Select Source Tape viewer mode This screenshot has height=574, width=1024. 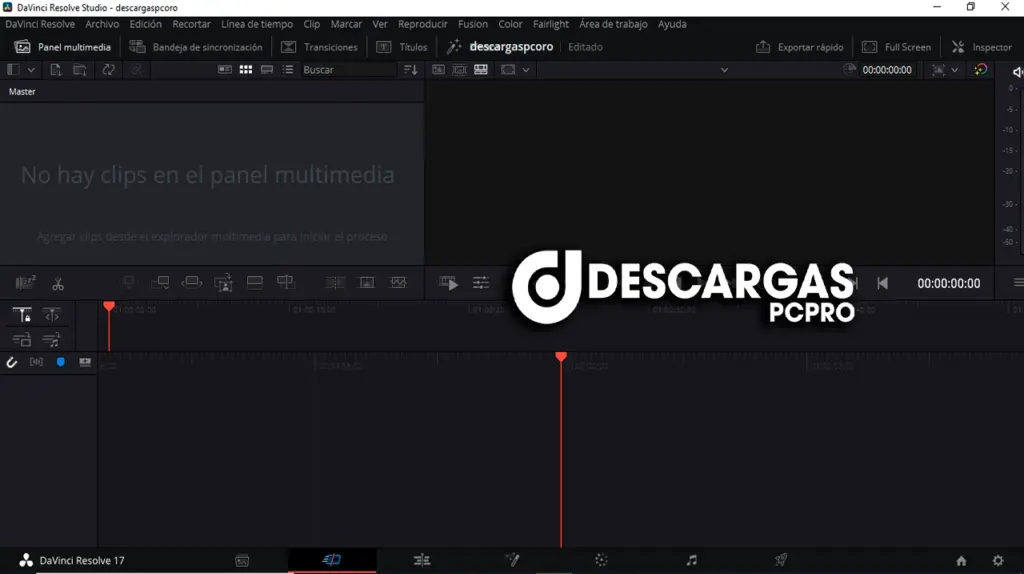460,70
